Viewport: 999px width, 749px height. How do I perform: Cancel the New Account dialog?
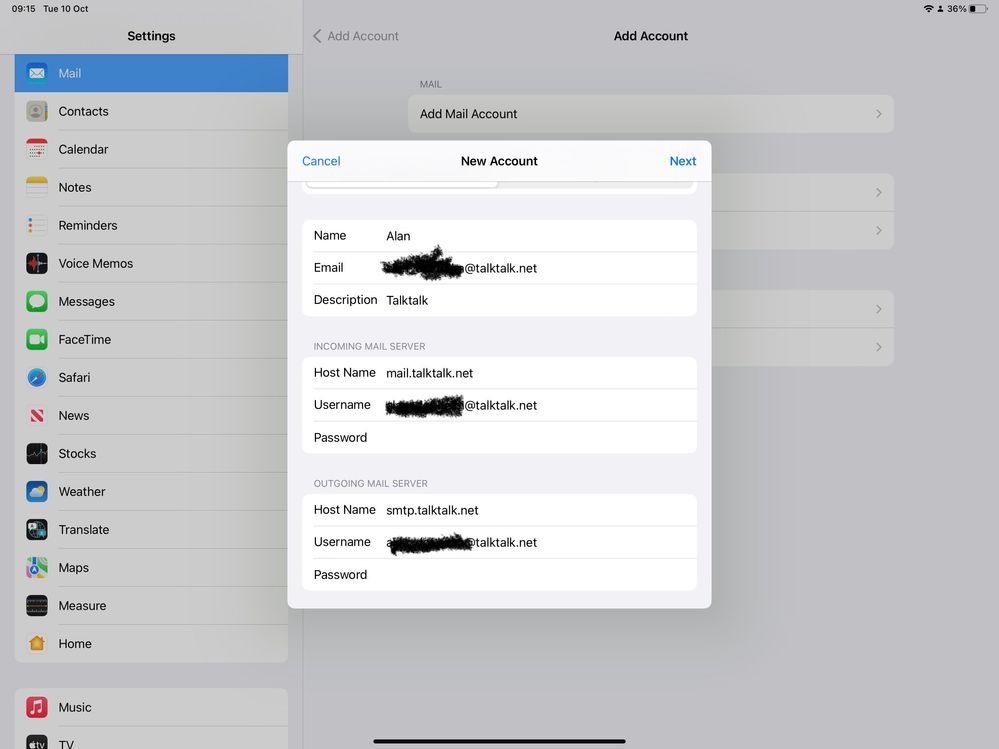(321, 161)
